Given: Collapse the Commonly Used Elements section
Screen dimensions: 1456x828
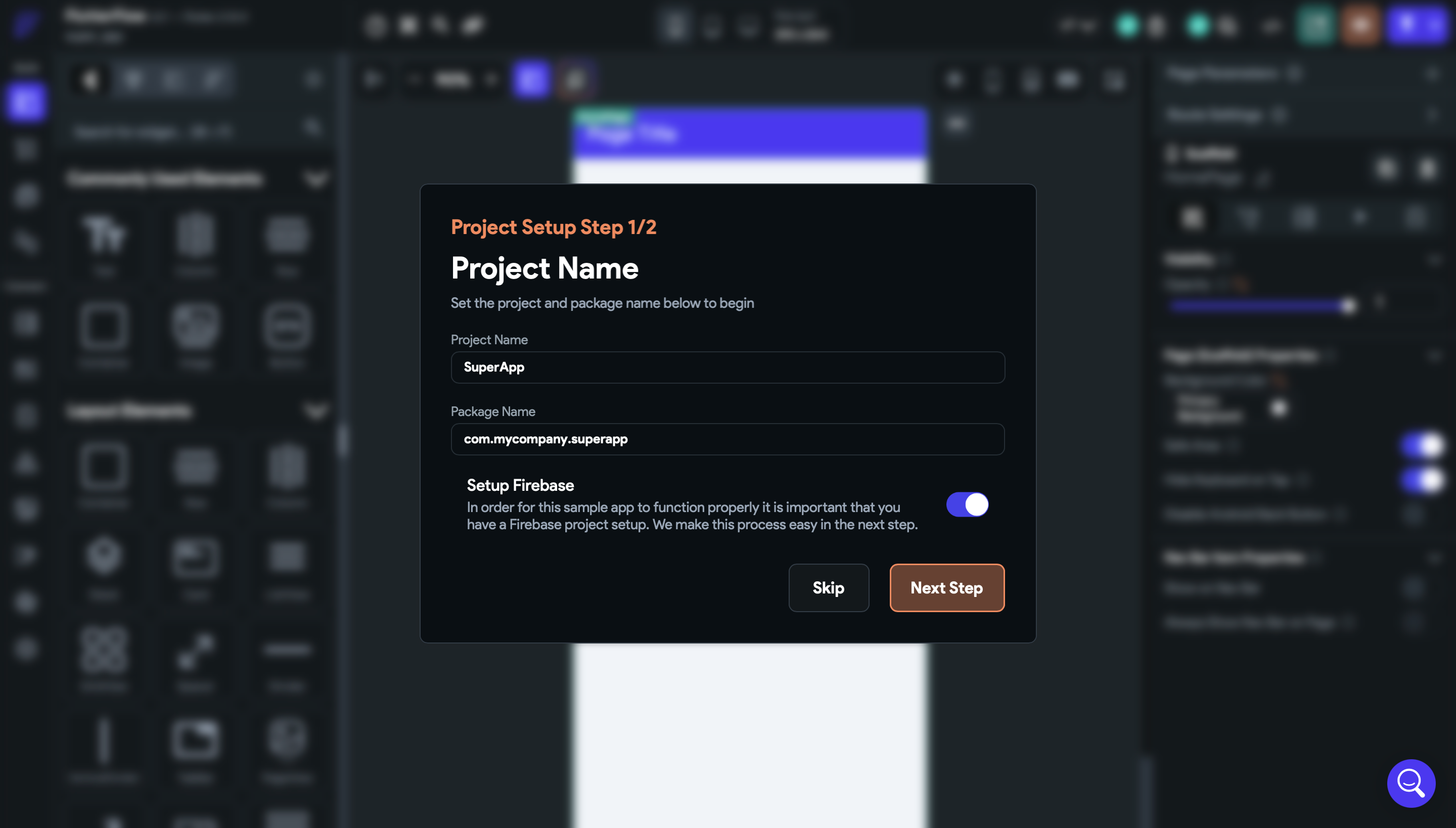Looking at the screenshot, I should pos(315,180).
